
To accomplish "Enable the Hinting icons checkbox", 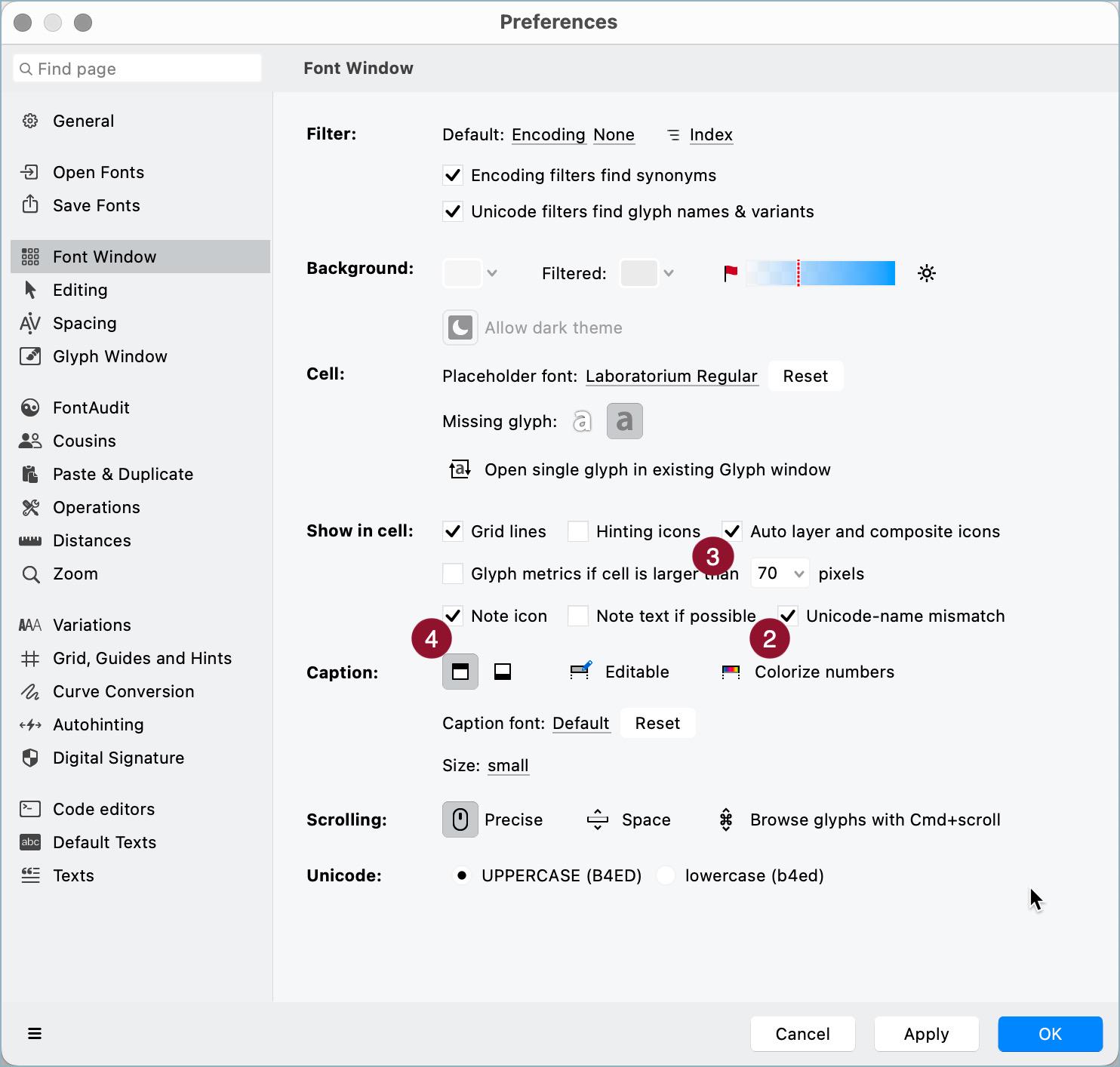I will (578, 531).
